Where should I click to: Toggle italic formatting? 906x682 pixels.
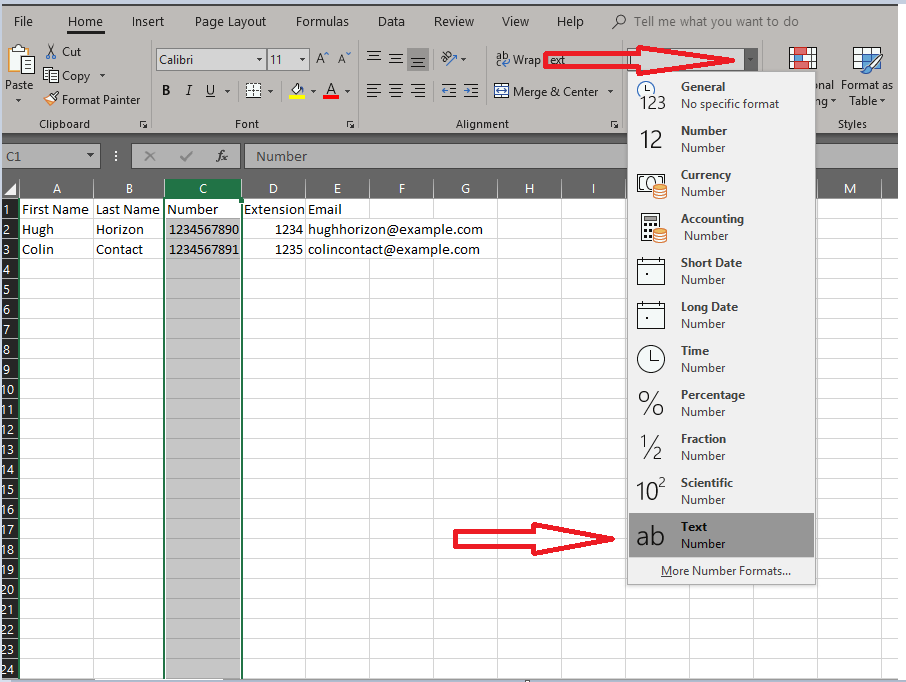(188, 91)
